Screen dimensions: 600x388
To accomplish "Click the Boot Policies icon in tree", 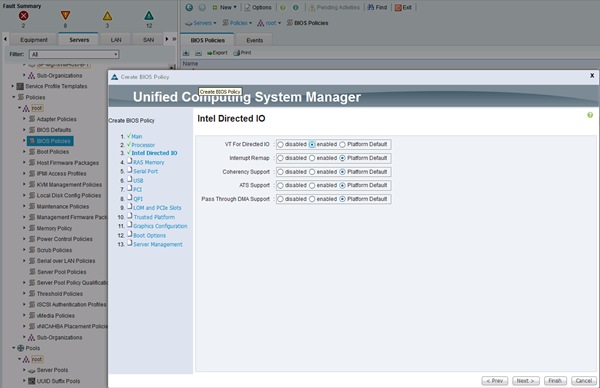I will point(33,152).
